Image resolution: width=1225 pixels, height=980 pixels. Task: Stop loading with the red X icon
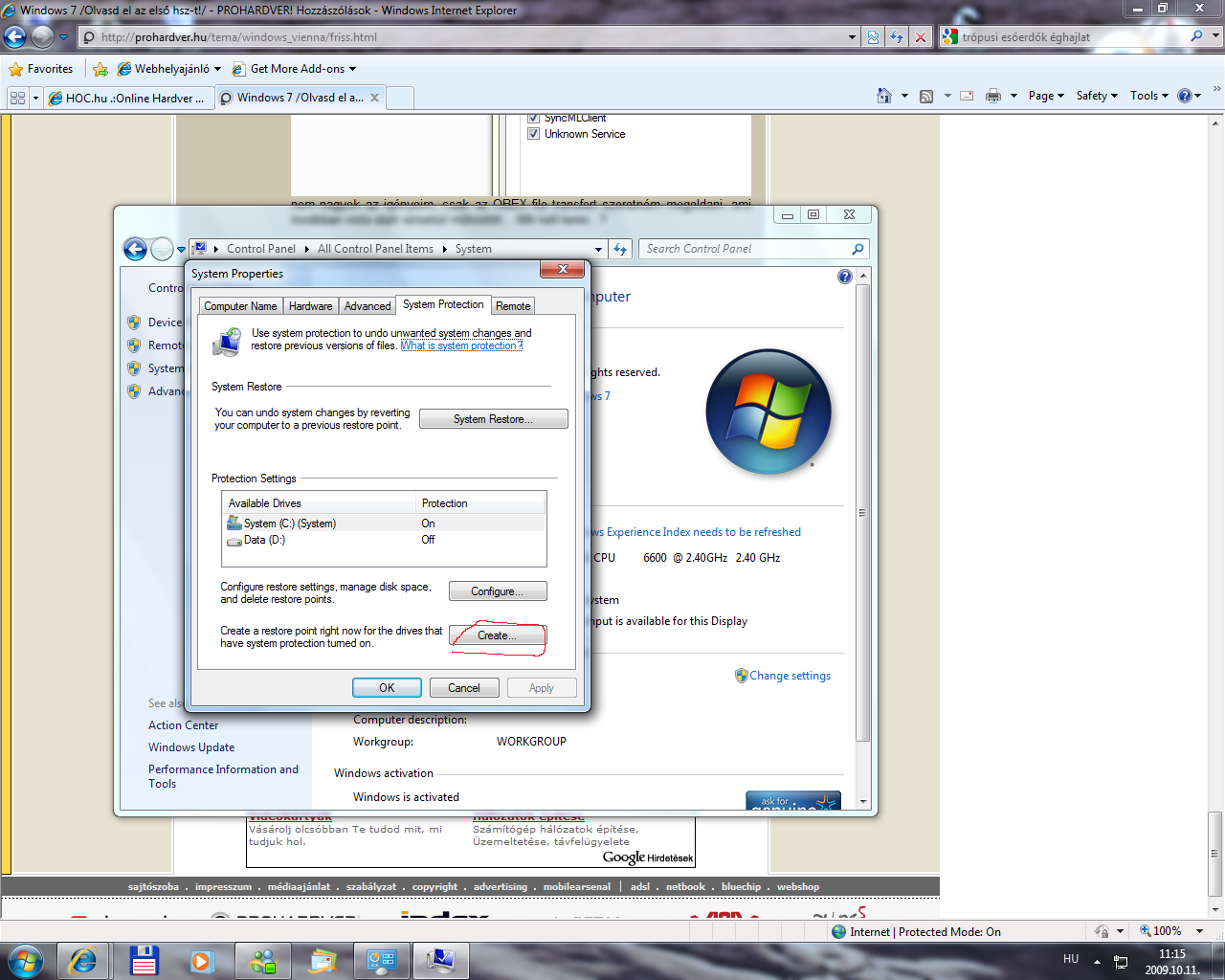pos(921,37)
